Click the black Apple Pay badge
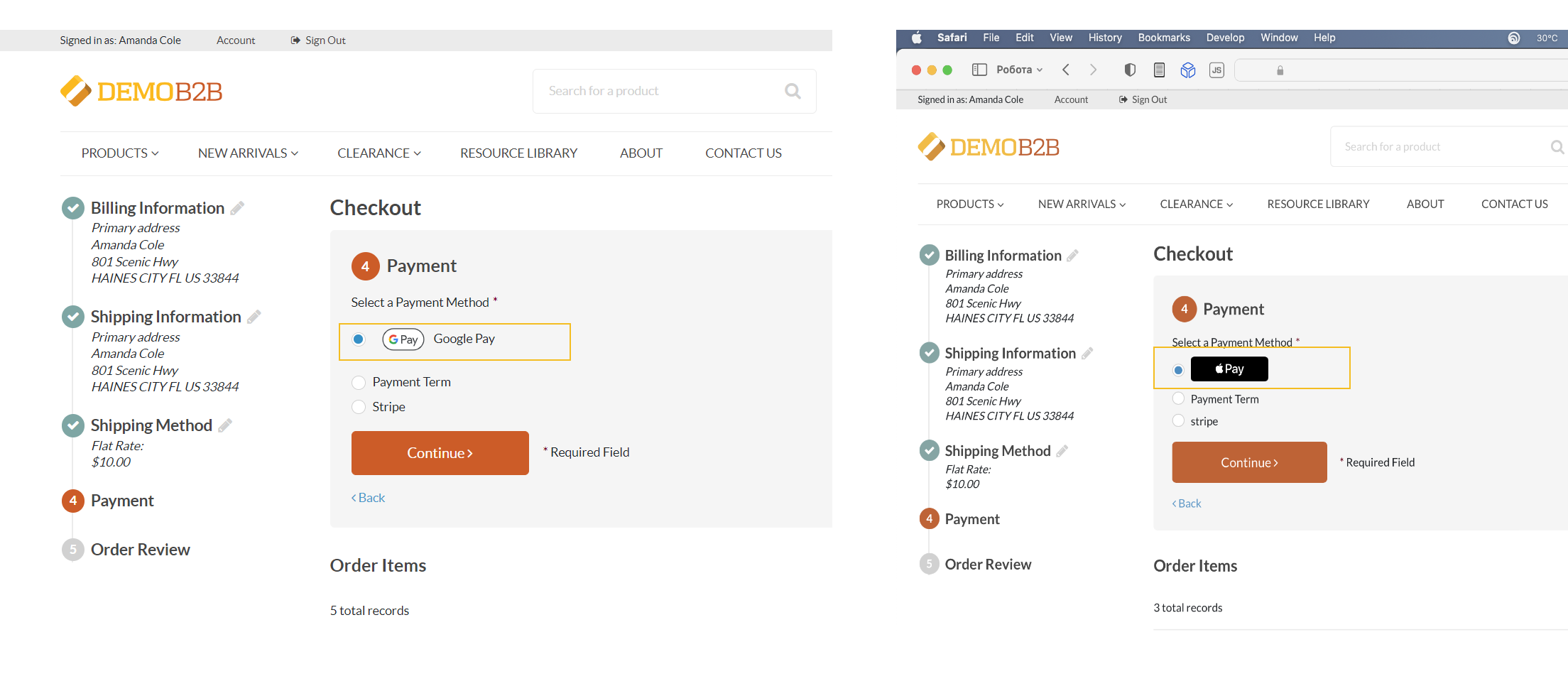 (x=1229, y=369)
